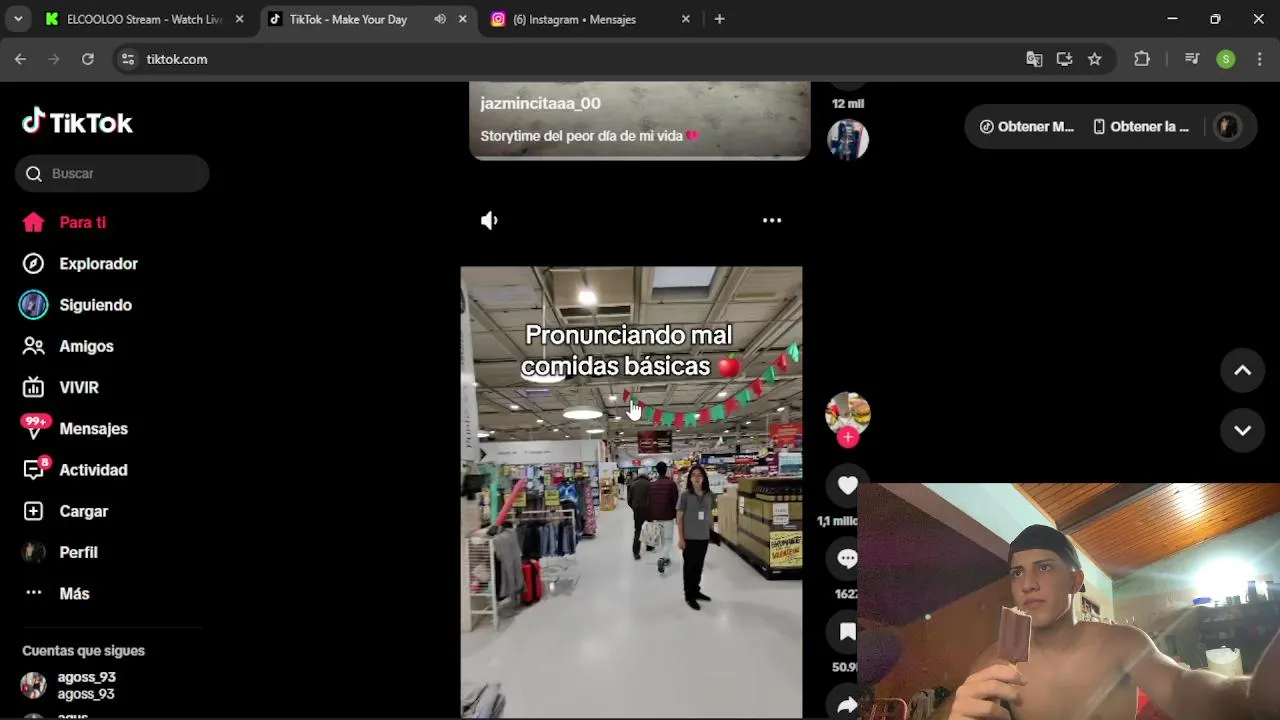Click the VIVIR live TV icon
1280x720 pixels.
pyautogui.click(x=33, y=387)
